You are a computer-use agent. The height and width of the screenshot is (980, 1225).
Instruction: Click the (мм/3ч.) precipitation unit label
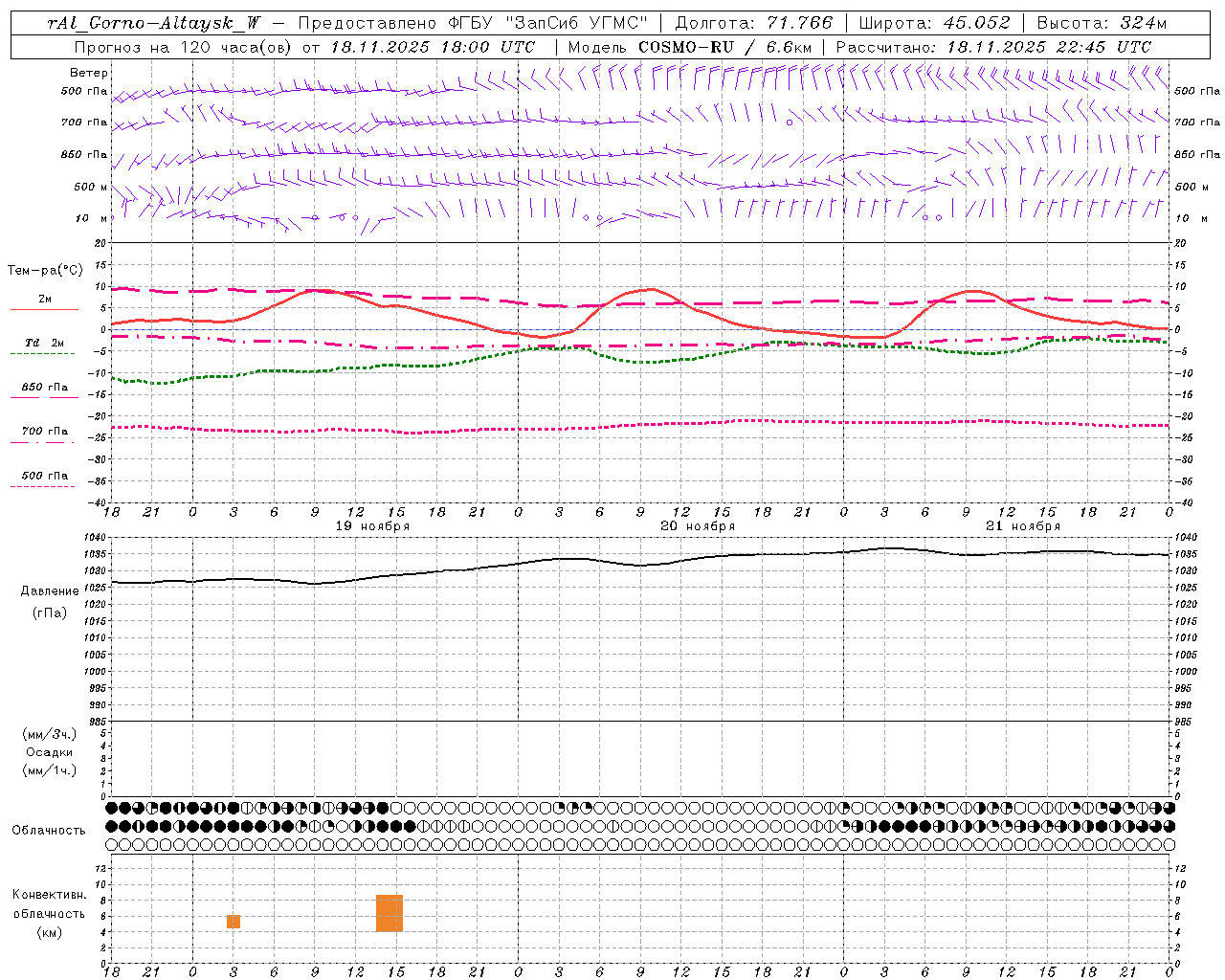[x=50, y=734]
